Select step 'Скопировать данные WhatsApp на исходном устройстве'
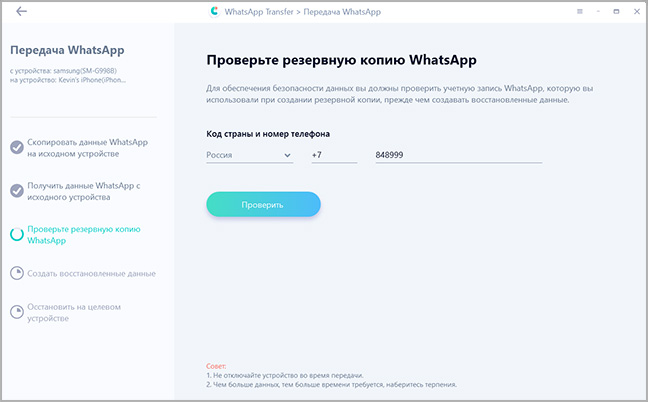648x402 pixels. click(88, 148)
